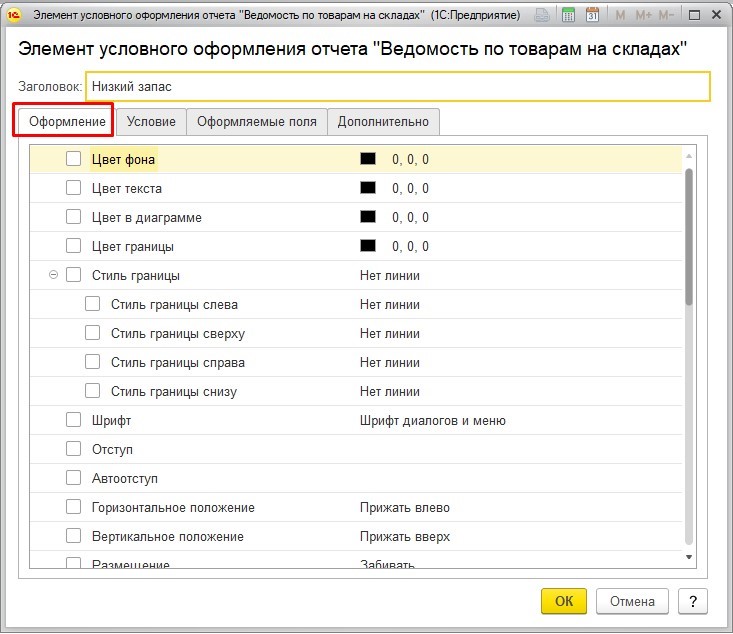Click the black swatch for Цвет в диаграмме
The height and width of the screenshot is (634, 733).
pyautogui.click(x=368, y=217)
